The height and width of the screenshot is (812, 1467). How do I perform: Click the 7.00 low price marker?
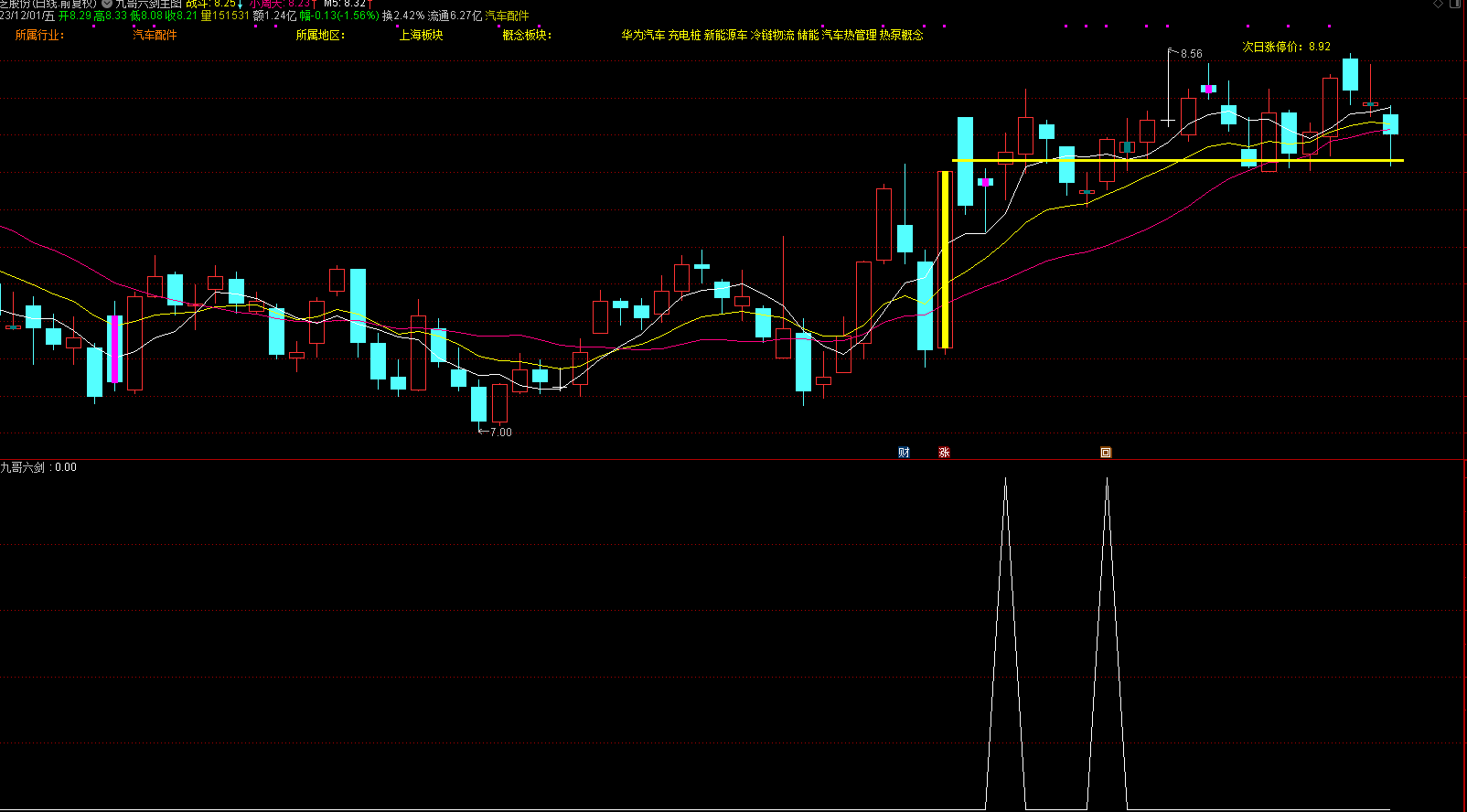(500, 432)
